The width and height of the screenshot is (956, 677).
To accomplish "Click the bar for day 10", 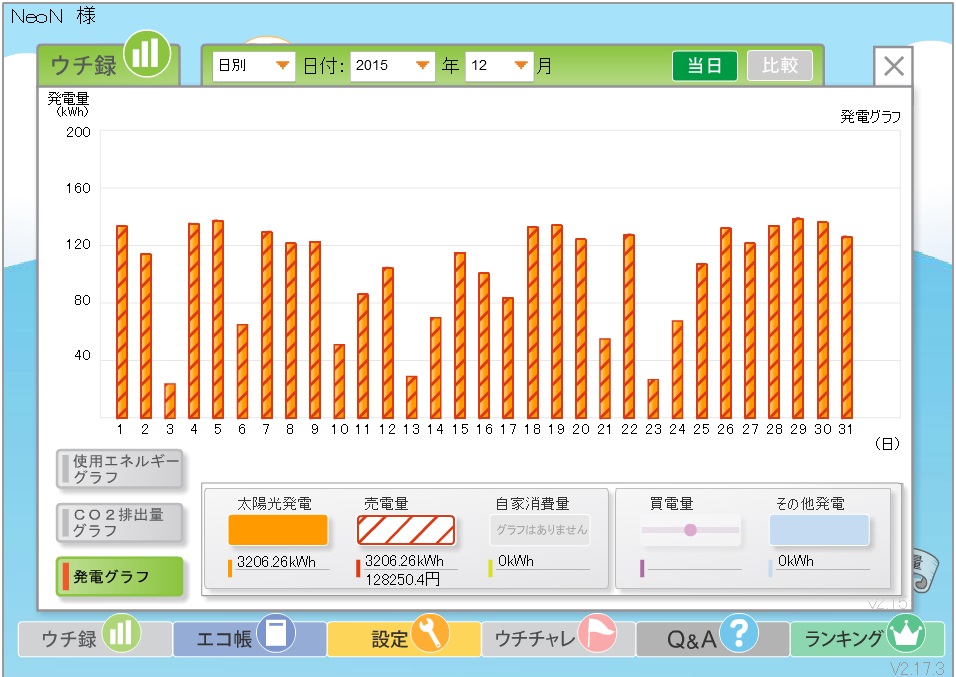I will coord(339,381).
